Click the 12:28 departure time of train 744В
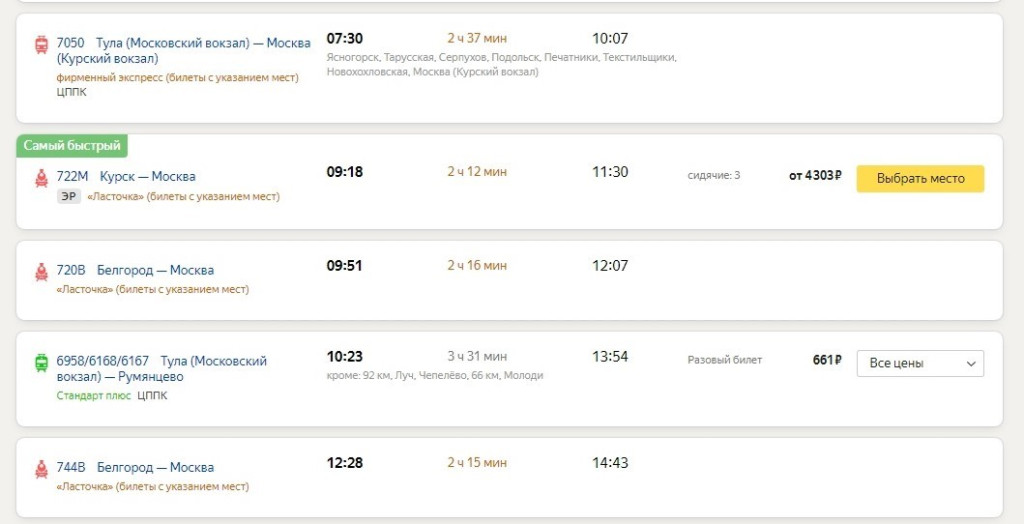This screenshot has height=524, width=1024. 345,463
